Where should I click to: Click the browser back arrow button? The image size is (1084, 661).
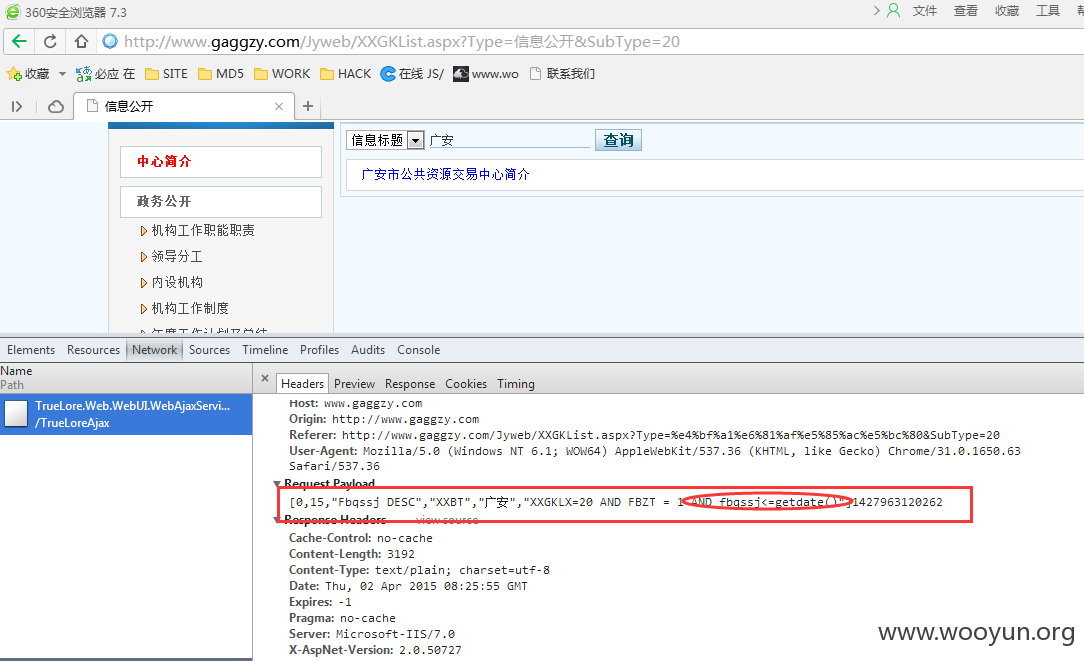[19, 41]
